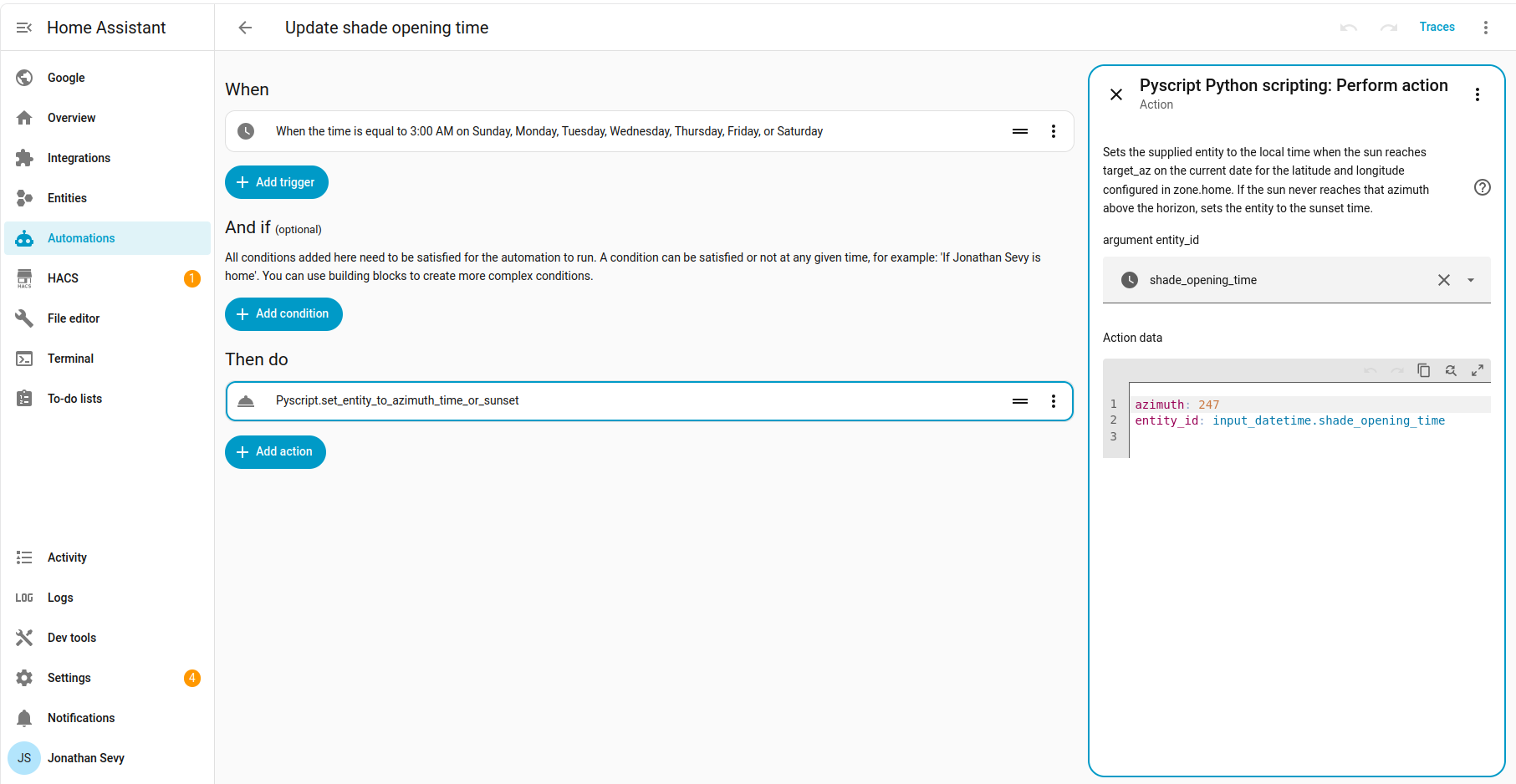Select Automations in the sidebar
Screen dimensions: 1516x784
107,238
